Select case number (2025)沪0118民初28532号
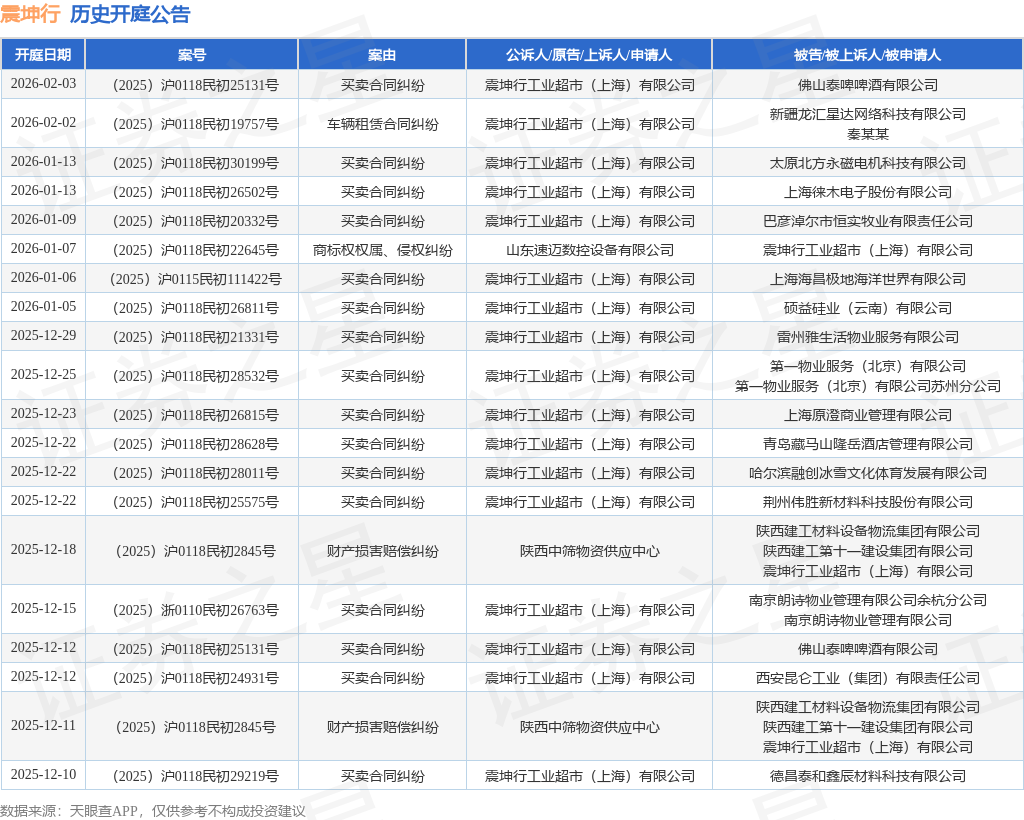Image resolution: width=1024 pixels, height=820 pixels. coord(195,376)
